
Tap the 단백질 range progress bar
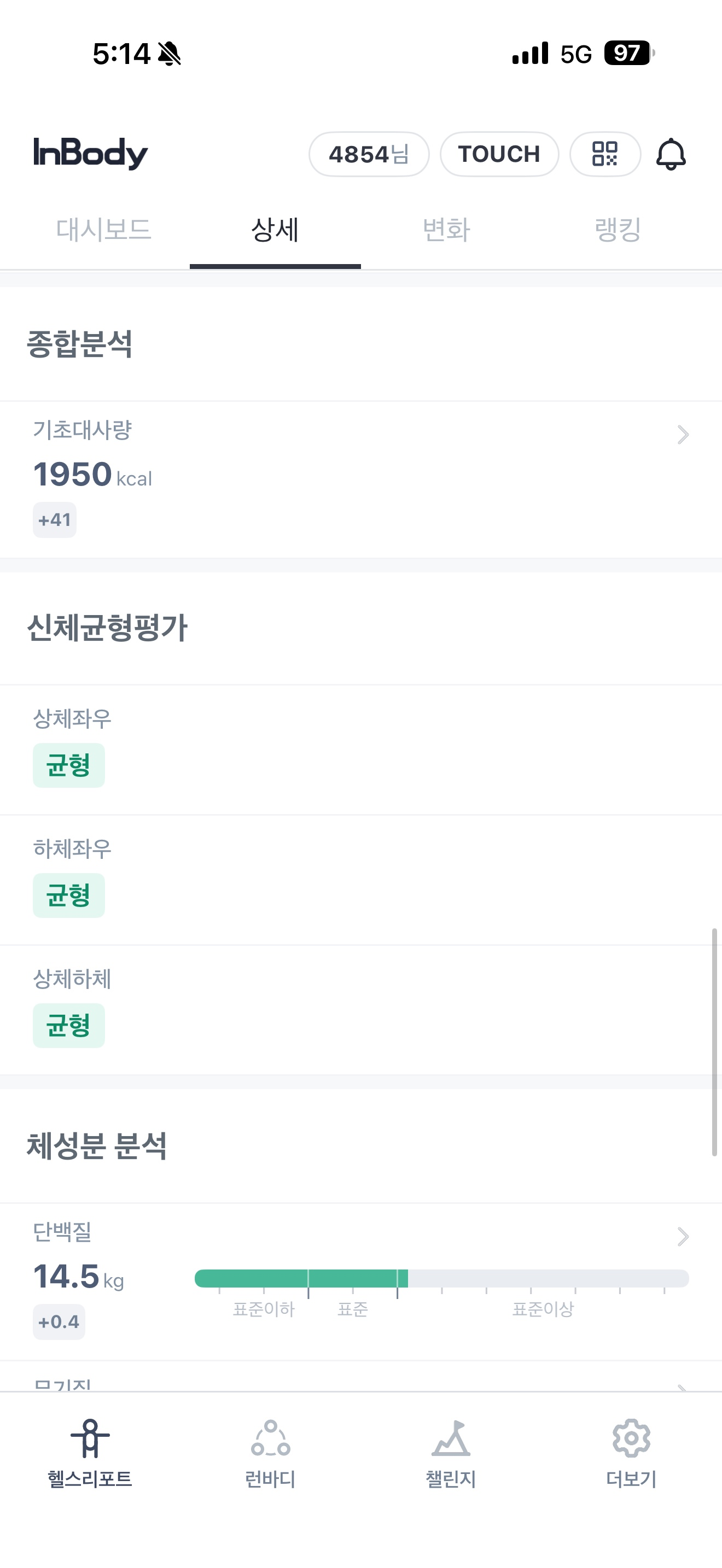click(x=441, y=1278)
